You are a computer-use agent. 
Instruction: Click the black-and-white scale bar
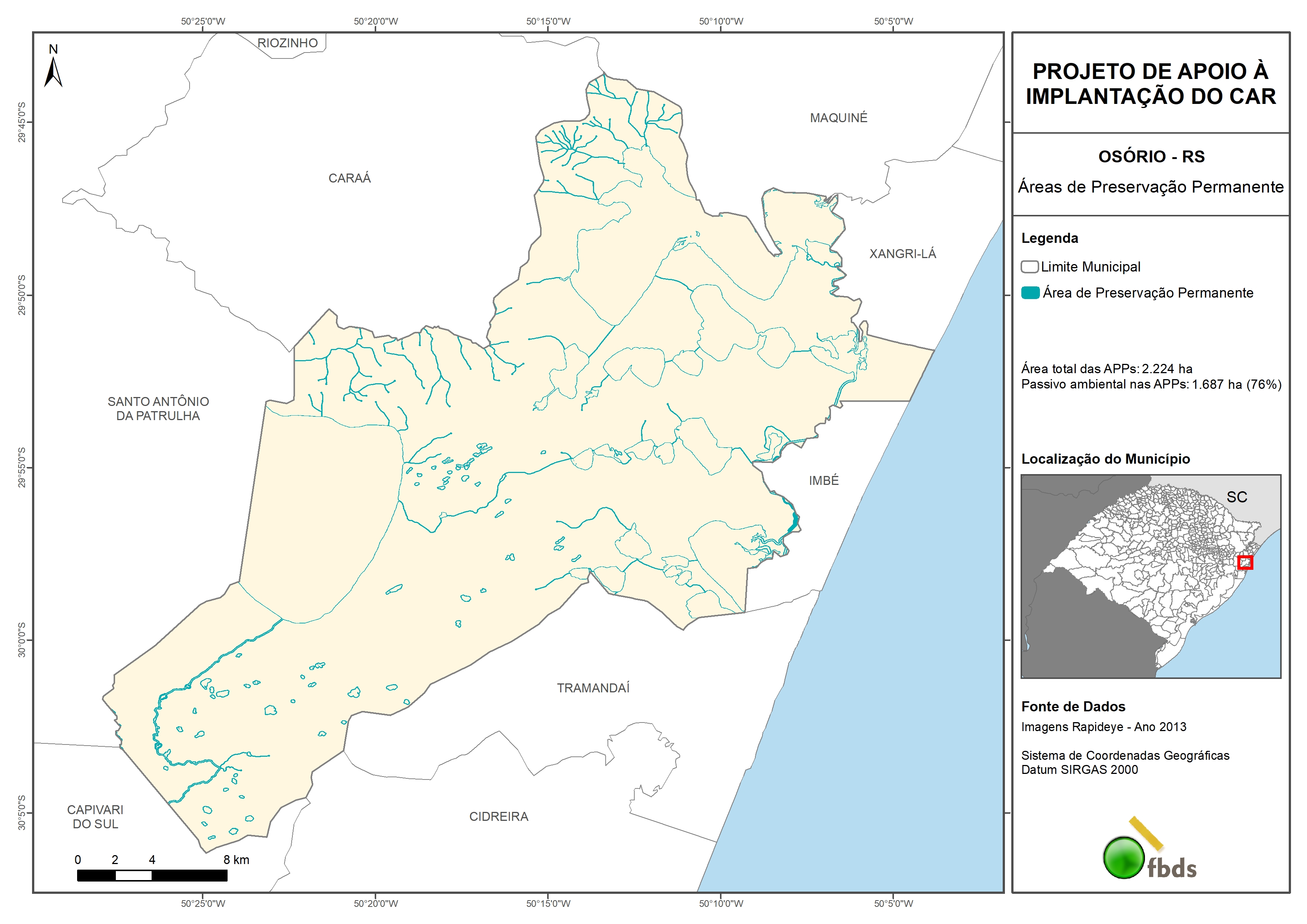[x=152, y=875]
